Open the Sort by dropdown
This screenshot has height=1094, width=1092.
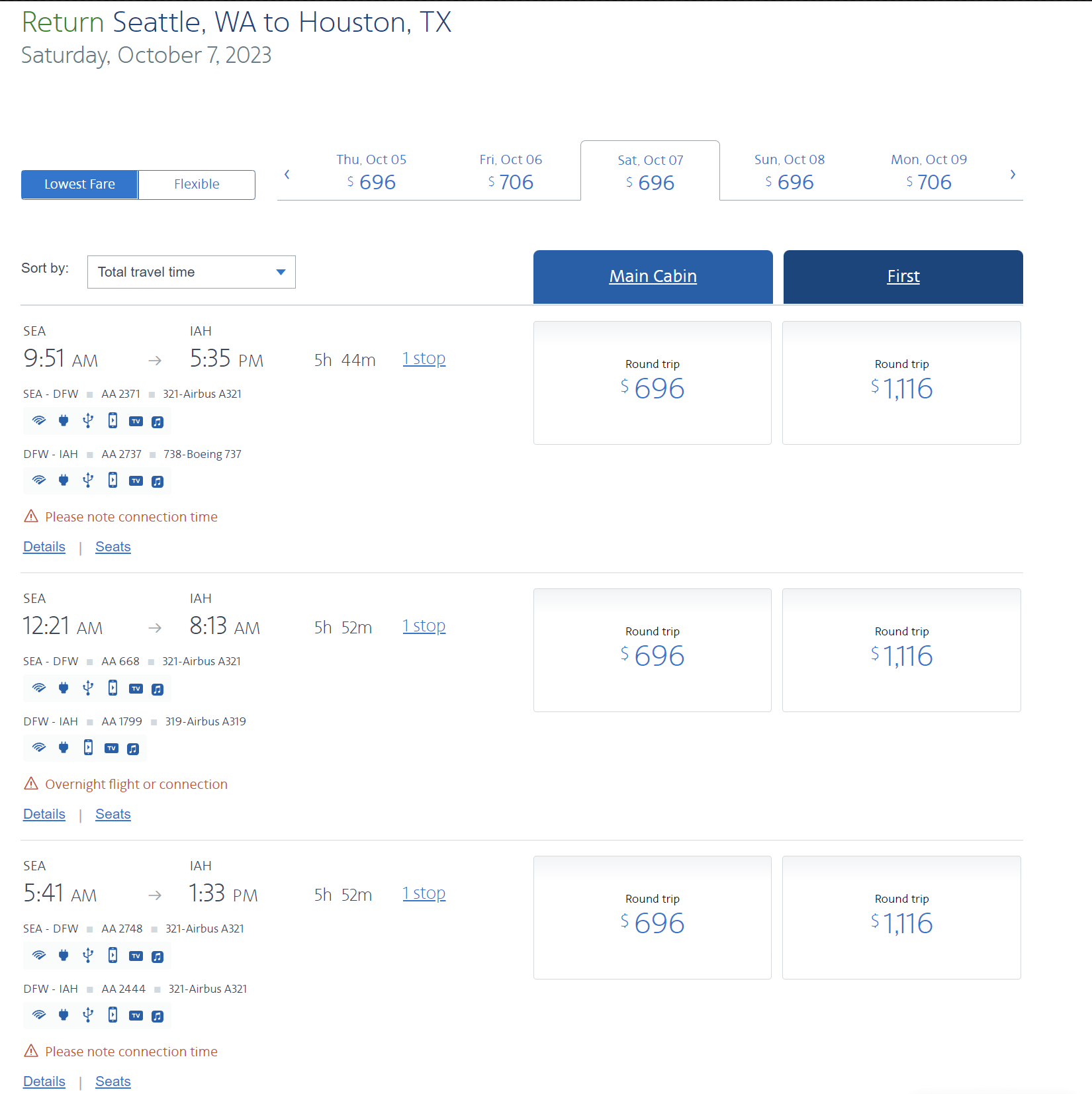[191, 272]
